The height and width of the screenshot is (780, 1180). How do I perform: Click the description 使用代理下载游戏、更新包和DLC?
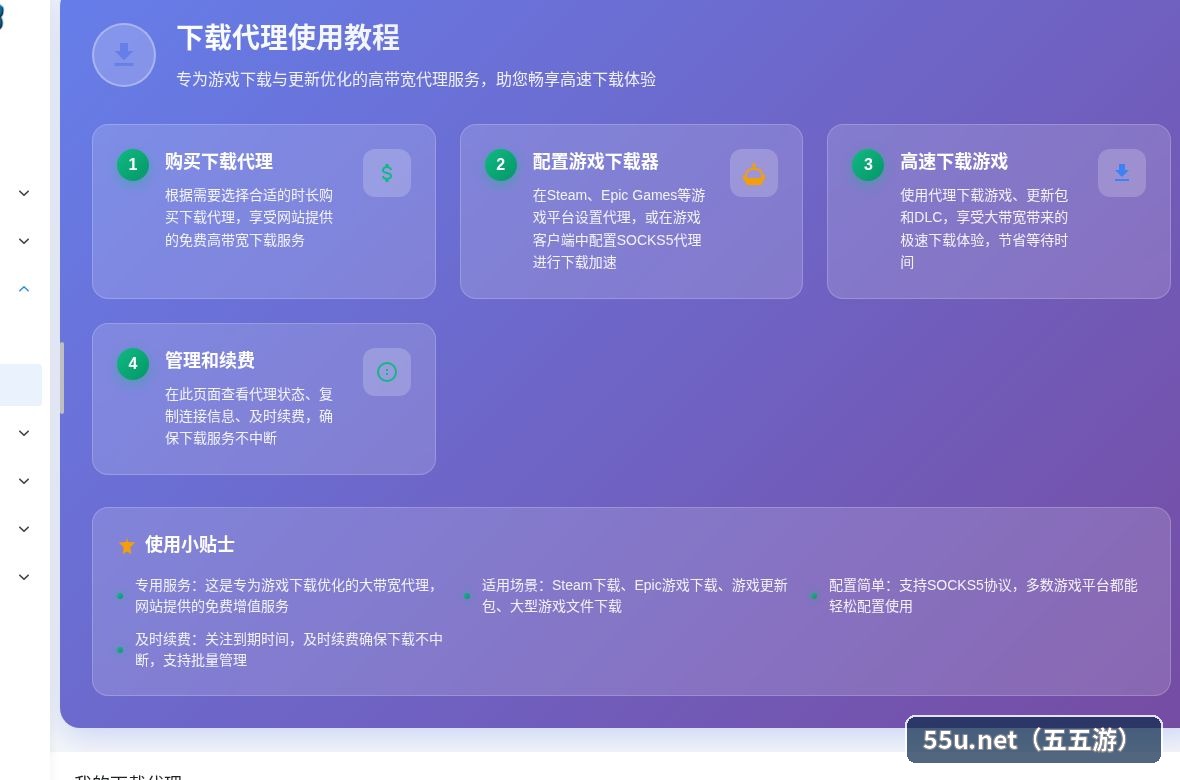coord(984,229)
